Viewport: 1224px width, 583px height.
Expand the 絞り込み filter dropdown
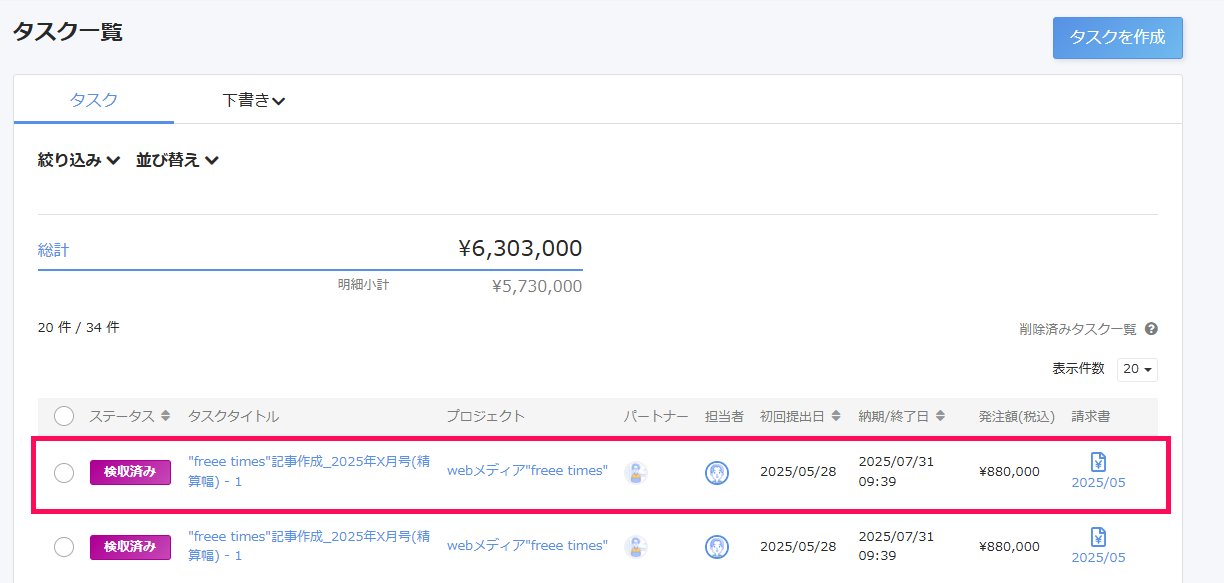[79, 160]
